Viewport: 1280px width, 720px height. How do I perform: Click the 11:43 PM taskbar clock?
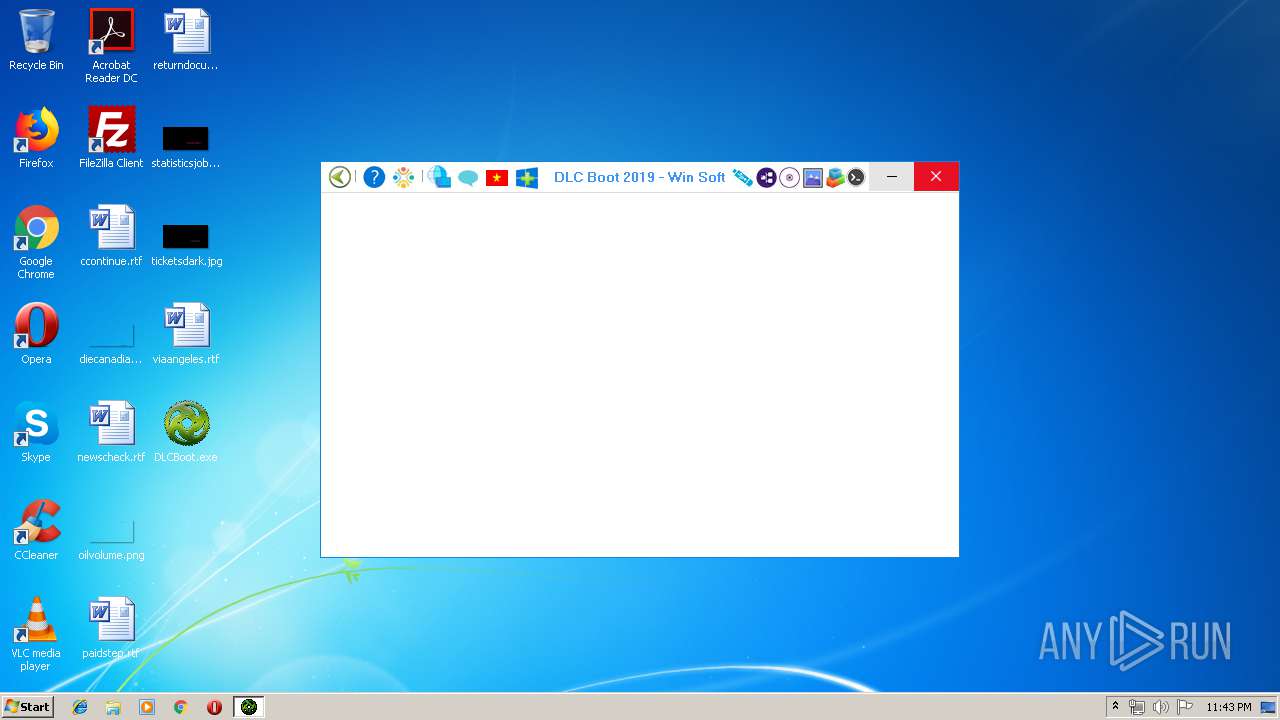tap(1228, 707)
